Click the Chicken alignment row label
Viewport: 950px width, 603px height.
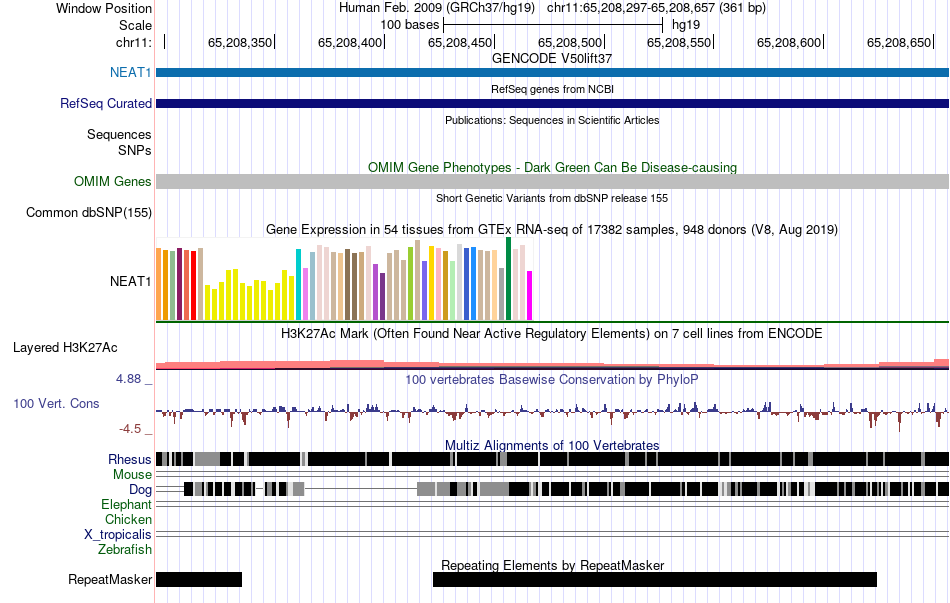click(x=128, y=519)
